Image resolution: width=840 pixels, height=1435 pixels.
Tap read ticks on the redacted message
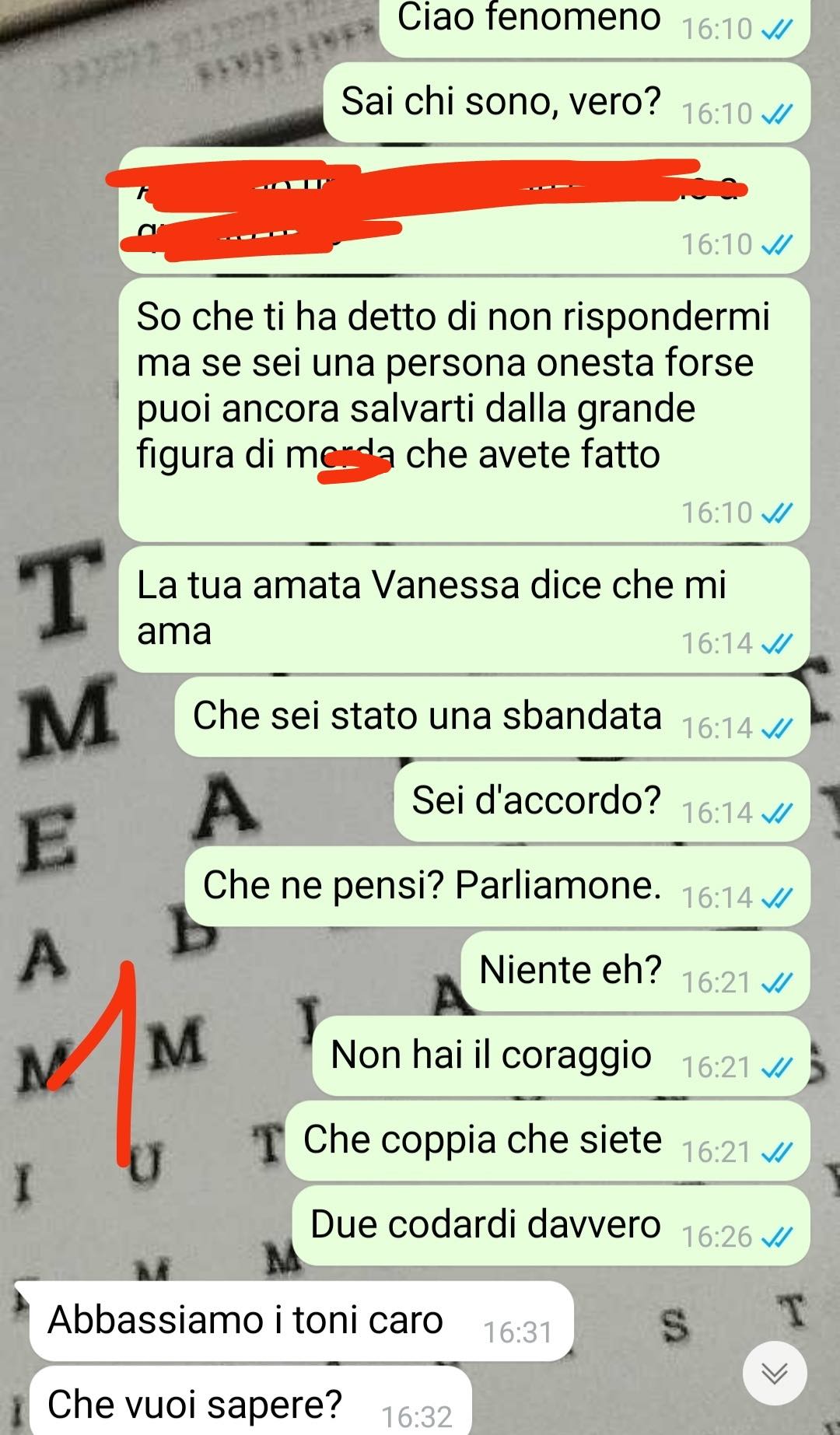click(x=776, y=245)
